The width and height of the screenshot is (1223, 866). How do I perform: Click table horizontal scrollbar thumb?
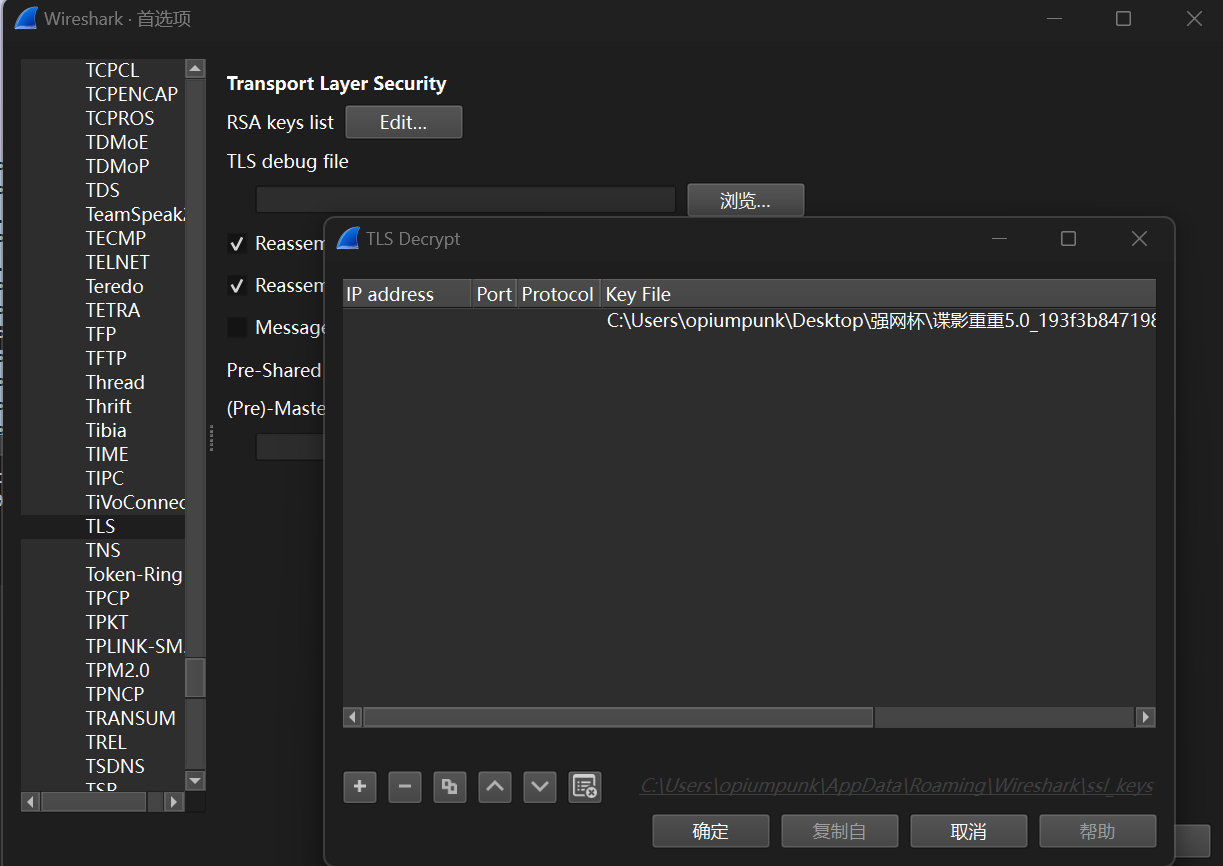(x=618, y=717)
